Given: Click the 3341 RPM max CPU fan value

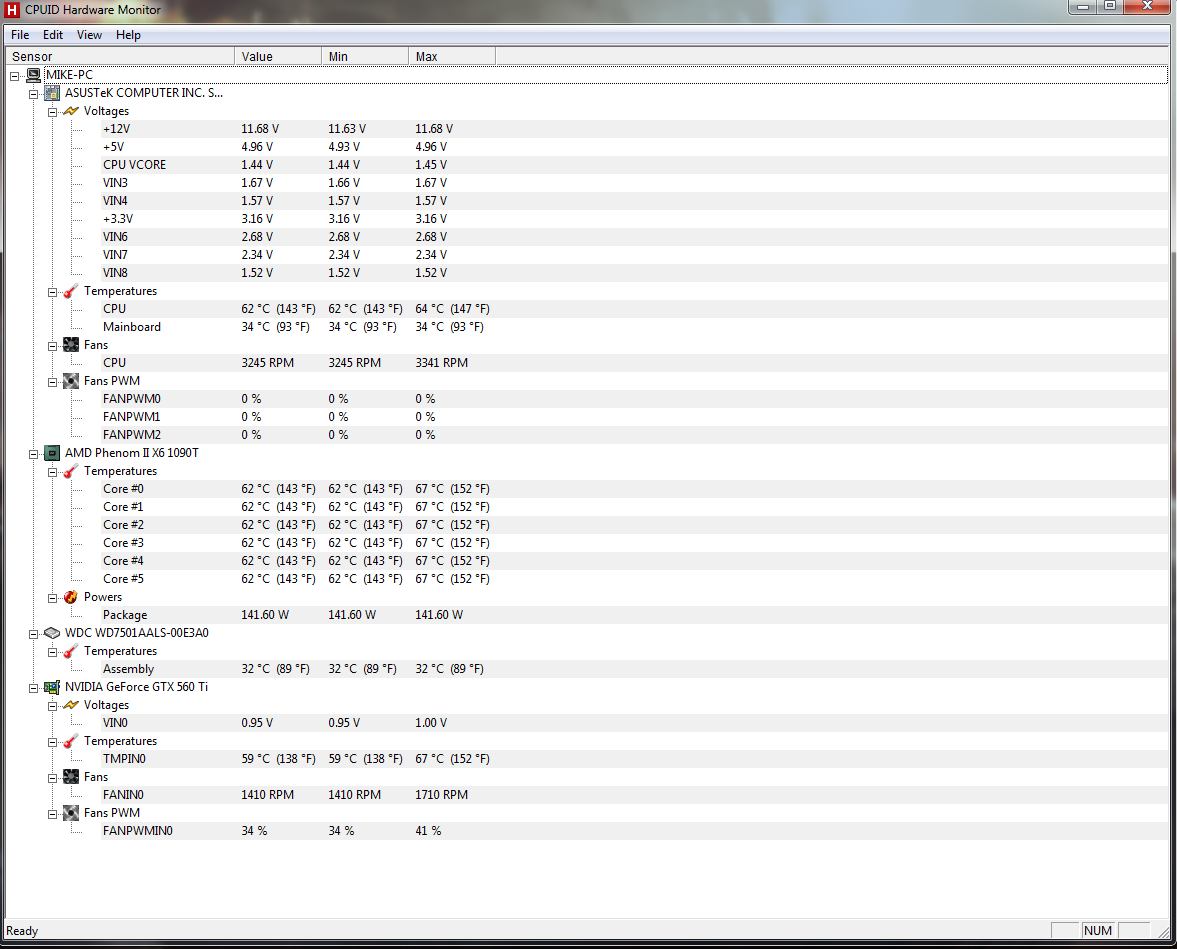Looking at the screenshot, I should (x=441, y=363).
